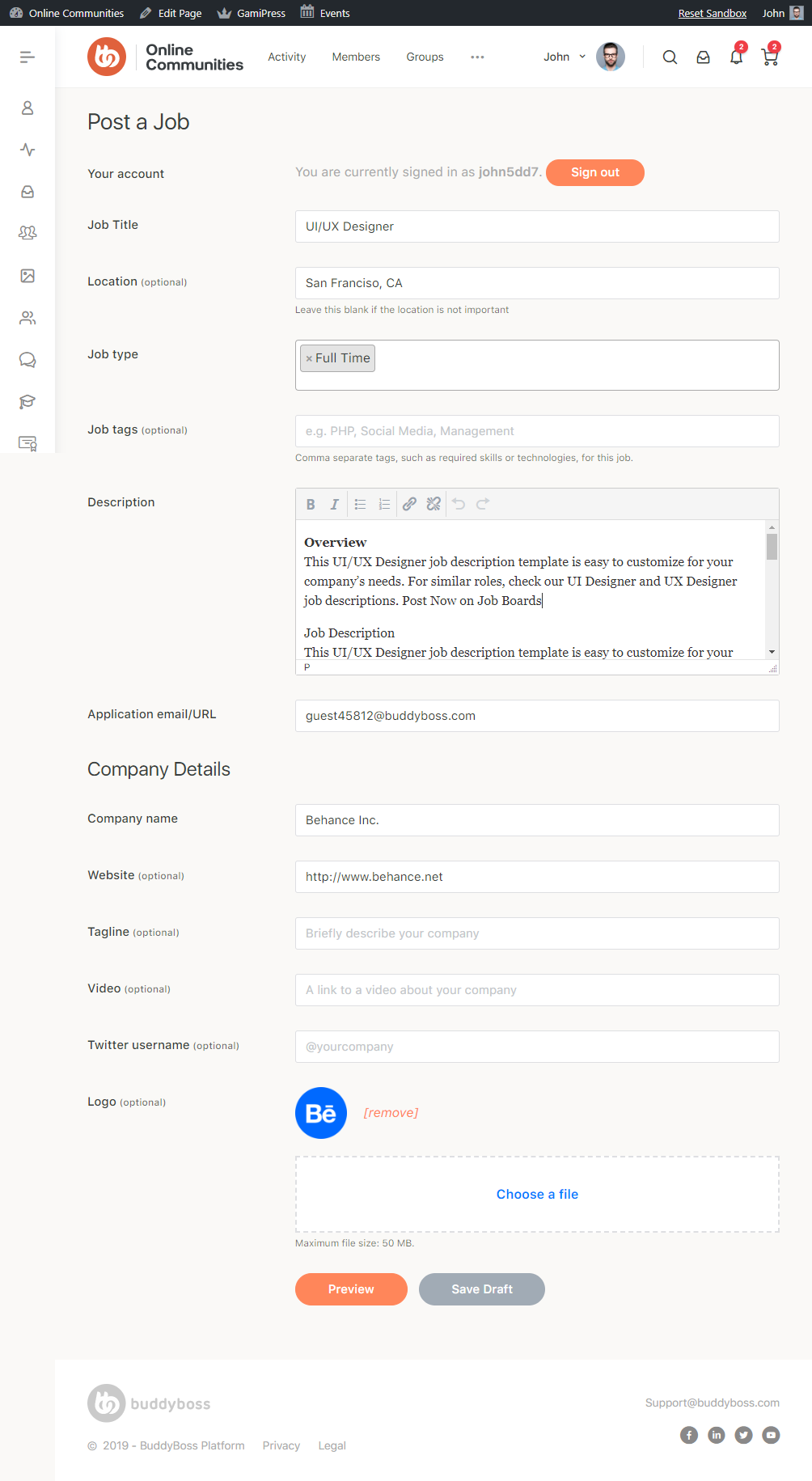This screenshot has height=1481, width=812.
Task: Toggle italic formatting in description editor
Action: (334, 504)
